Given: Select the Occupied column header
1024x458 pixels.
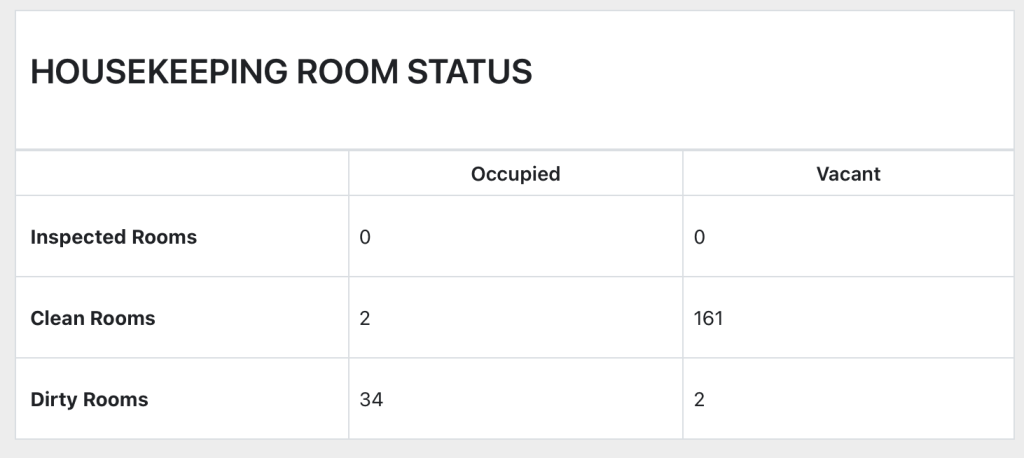Looking at the screenshot, I should (x=515, y=174).
